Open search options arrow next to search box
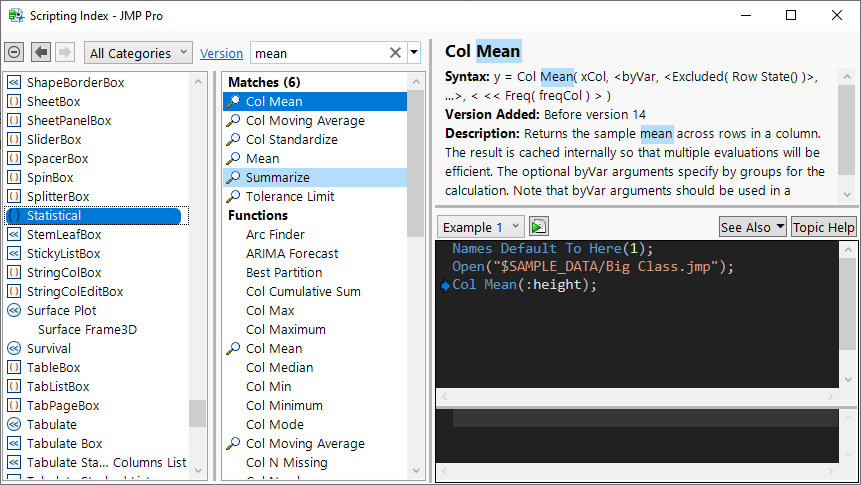This screenshot has width=861, height=485. pos(414,53)
